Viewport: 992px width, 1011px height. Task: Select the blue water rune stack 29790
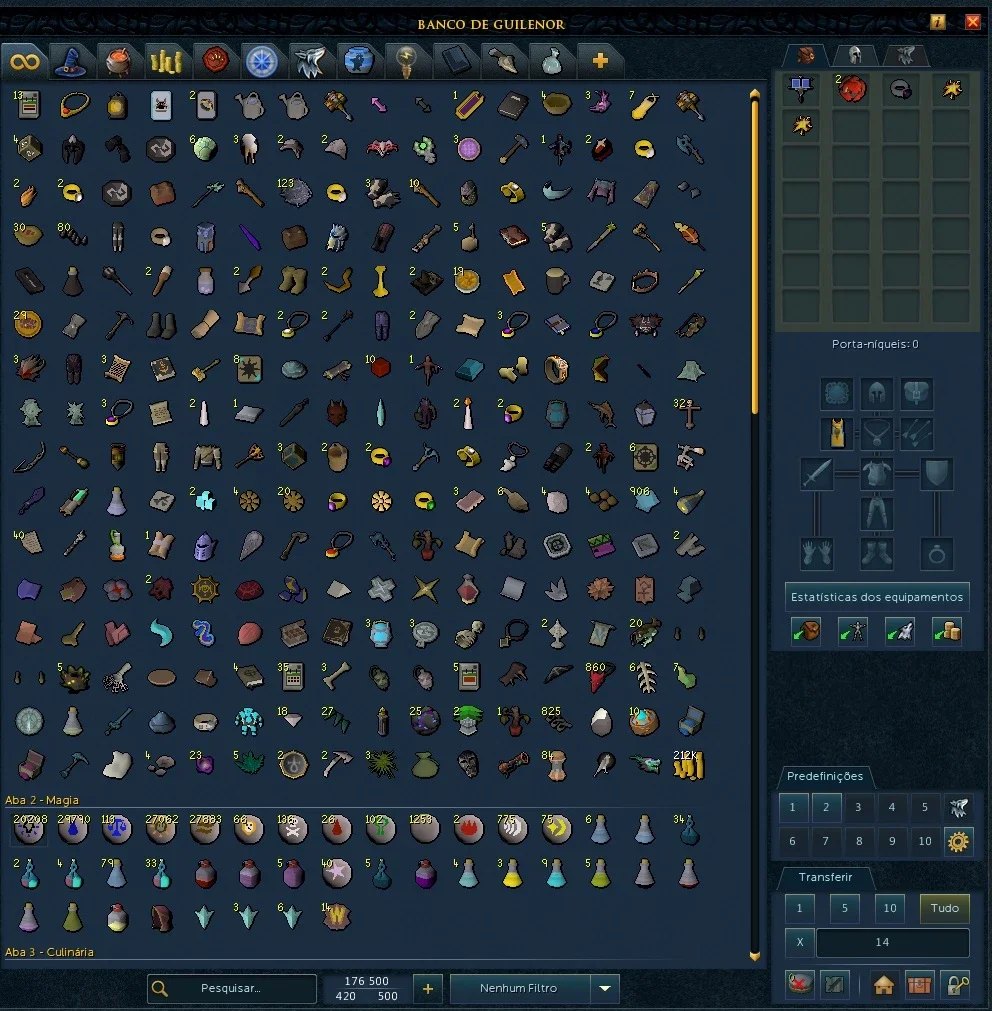click(x=73, y=828)
